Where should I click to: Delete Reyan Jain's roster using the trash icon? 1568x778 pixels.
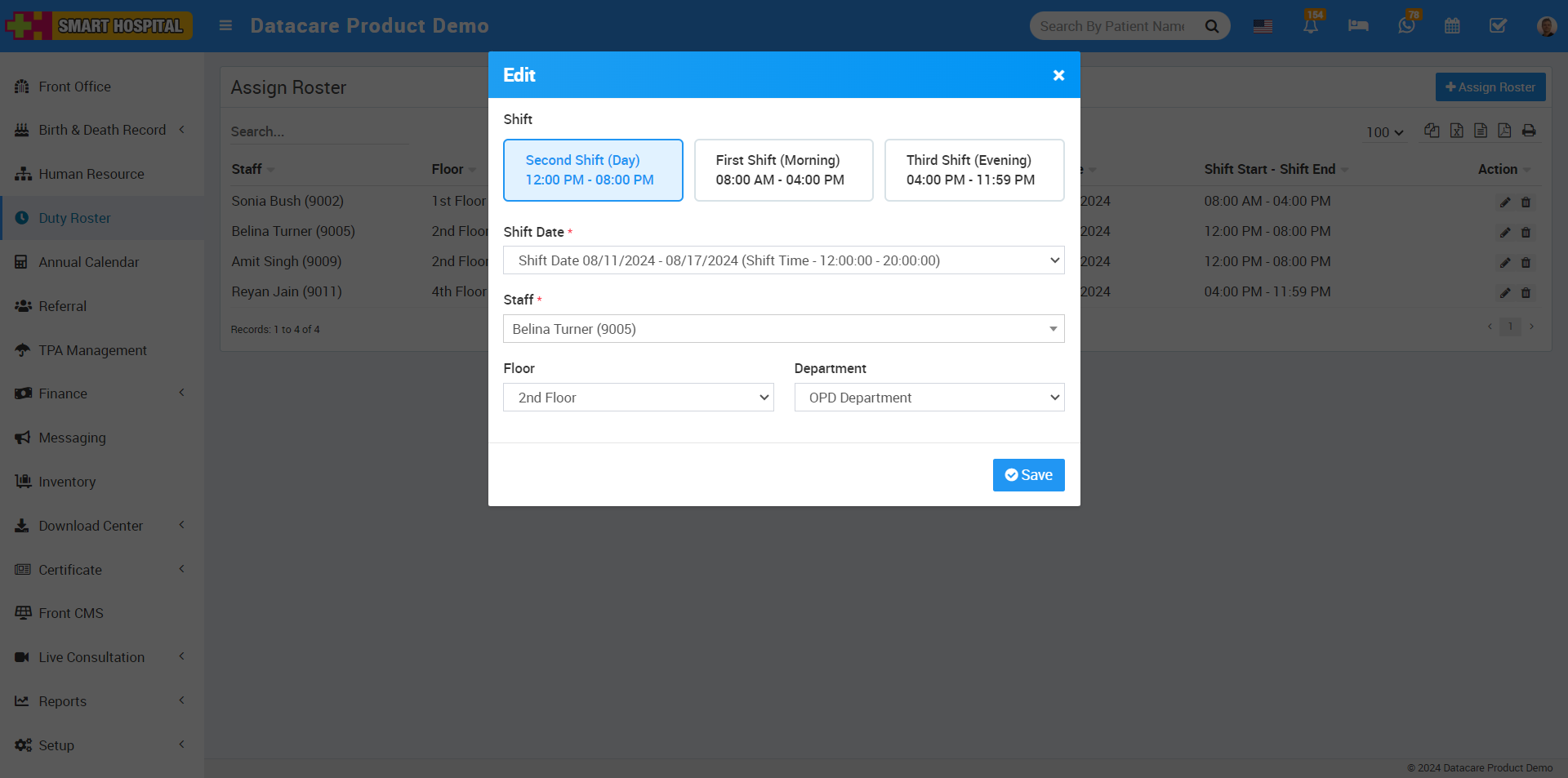(1526, 292)
